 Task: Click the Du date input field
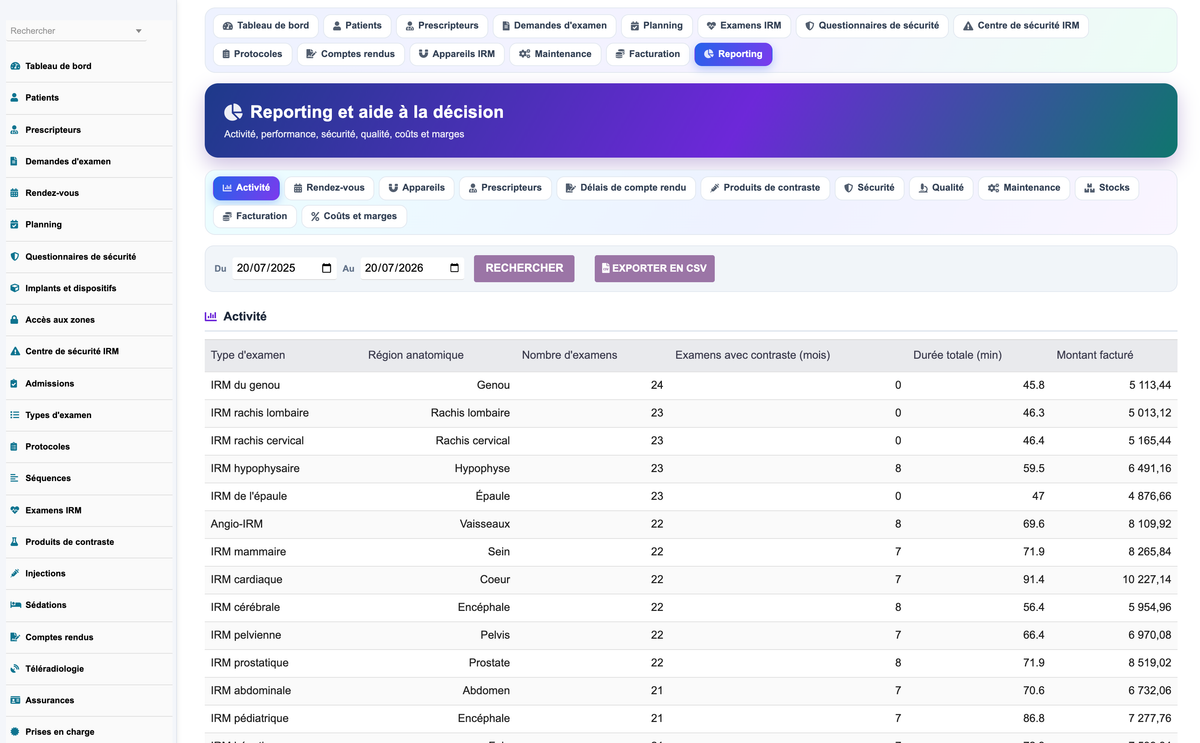[x=284, y=268]
